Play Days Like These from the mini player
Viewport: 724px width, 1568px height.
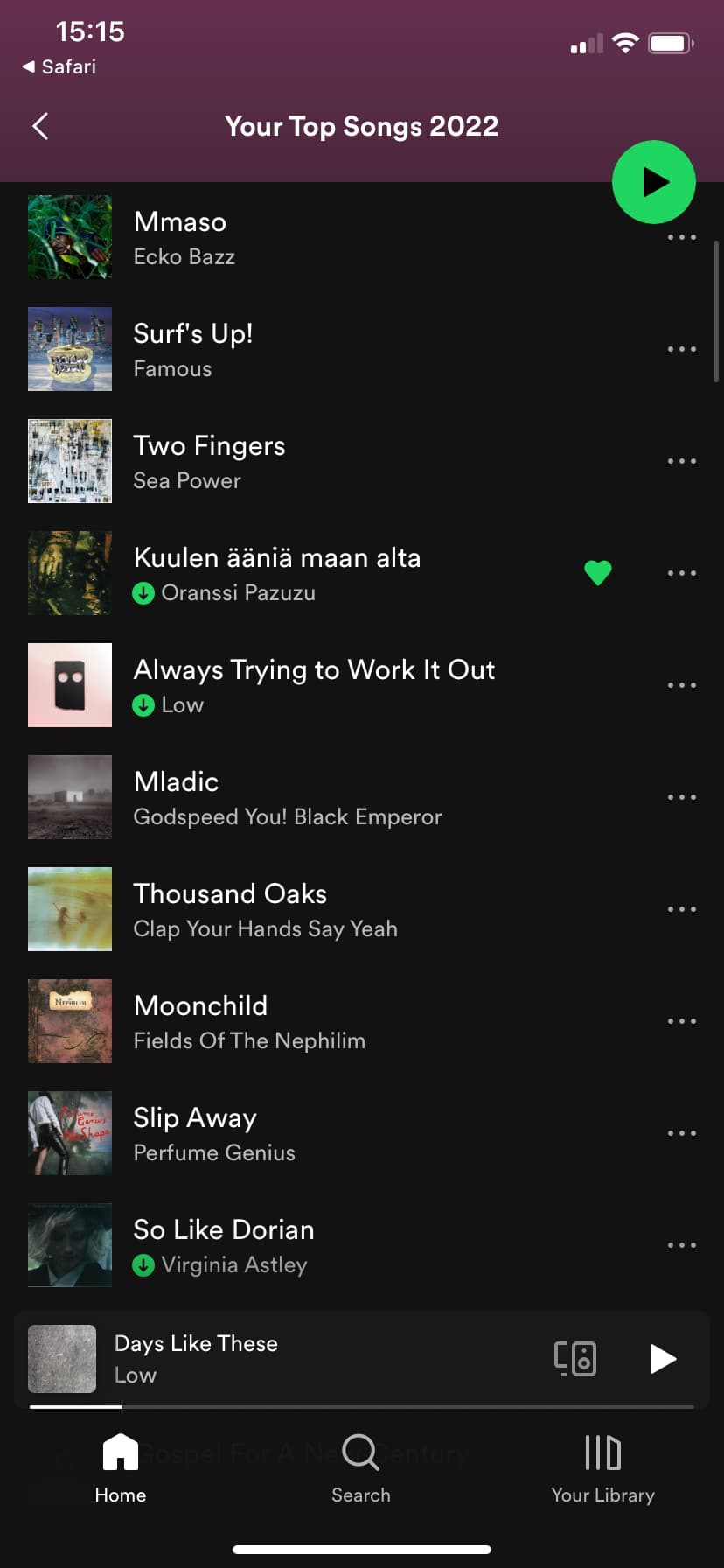663,1359
